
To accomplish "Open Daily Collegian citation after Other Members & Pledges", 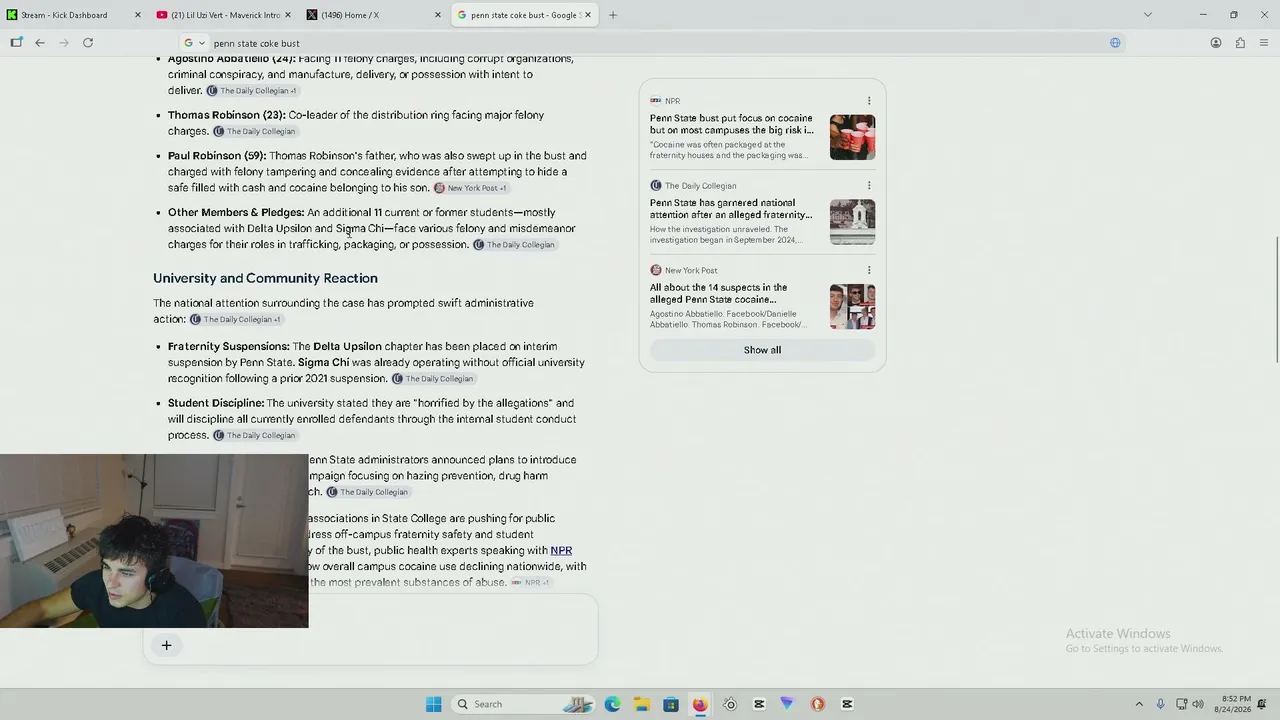I will click(513, 245).
